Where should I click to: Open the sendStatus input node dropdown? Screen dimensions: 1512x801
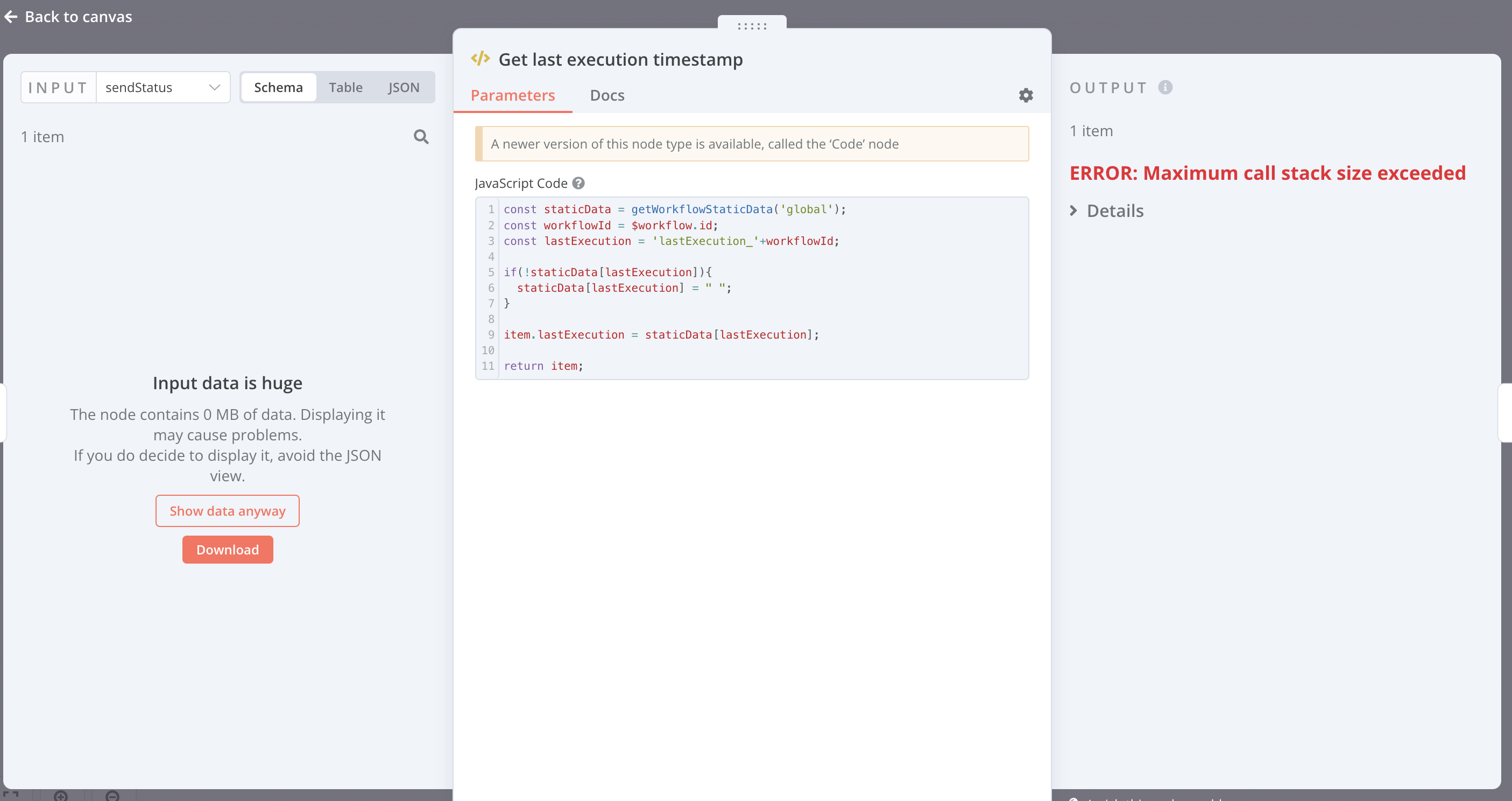coord(153,87)
